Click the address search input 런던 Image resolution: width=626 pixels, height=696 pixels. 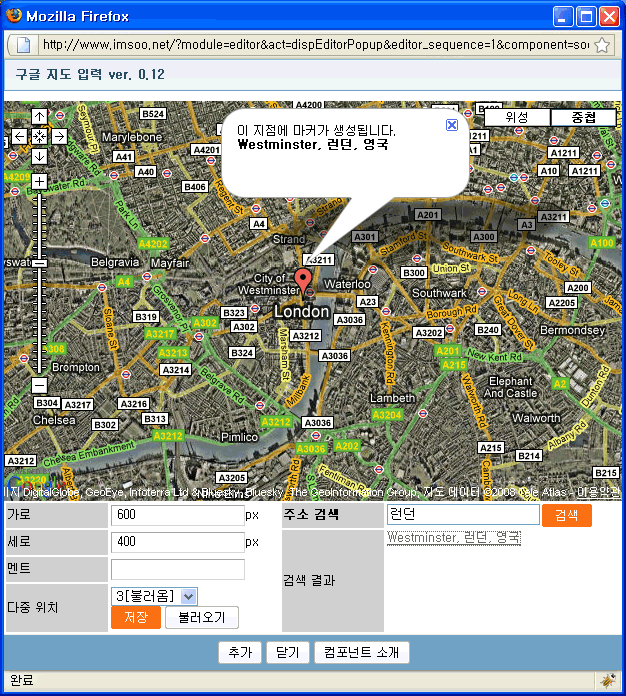click(463, 515)
